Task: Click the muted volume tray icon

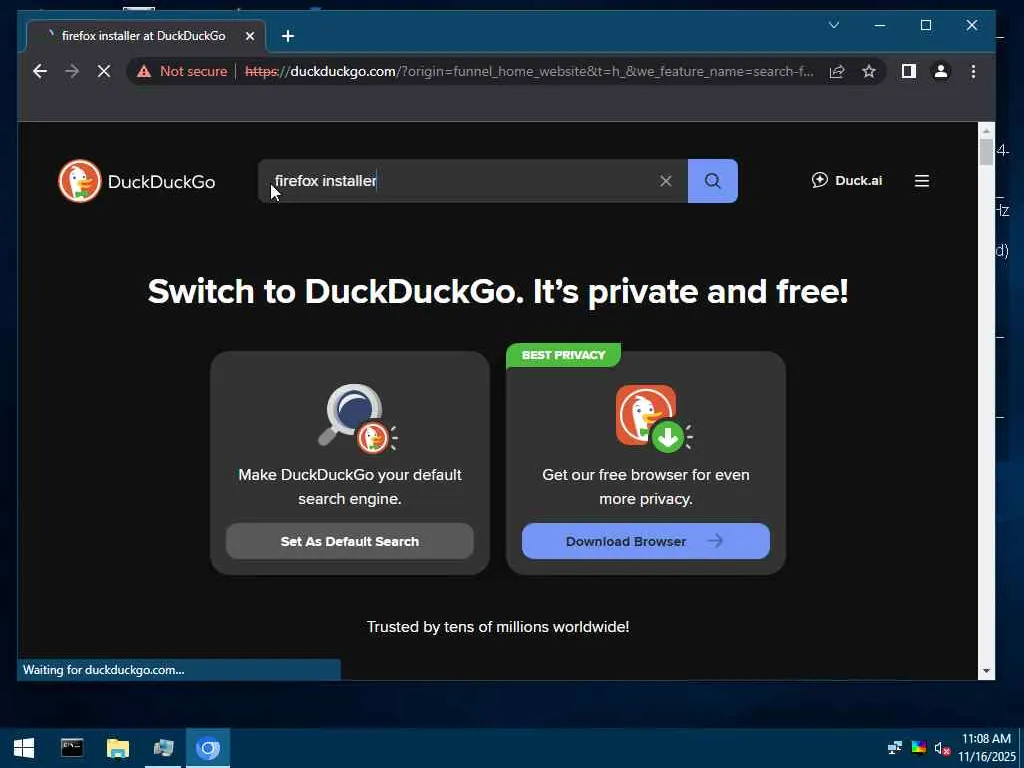Action: 942,748
